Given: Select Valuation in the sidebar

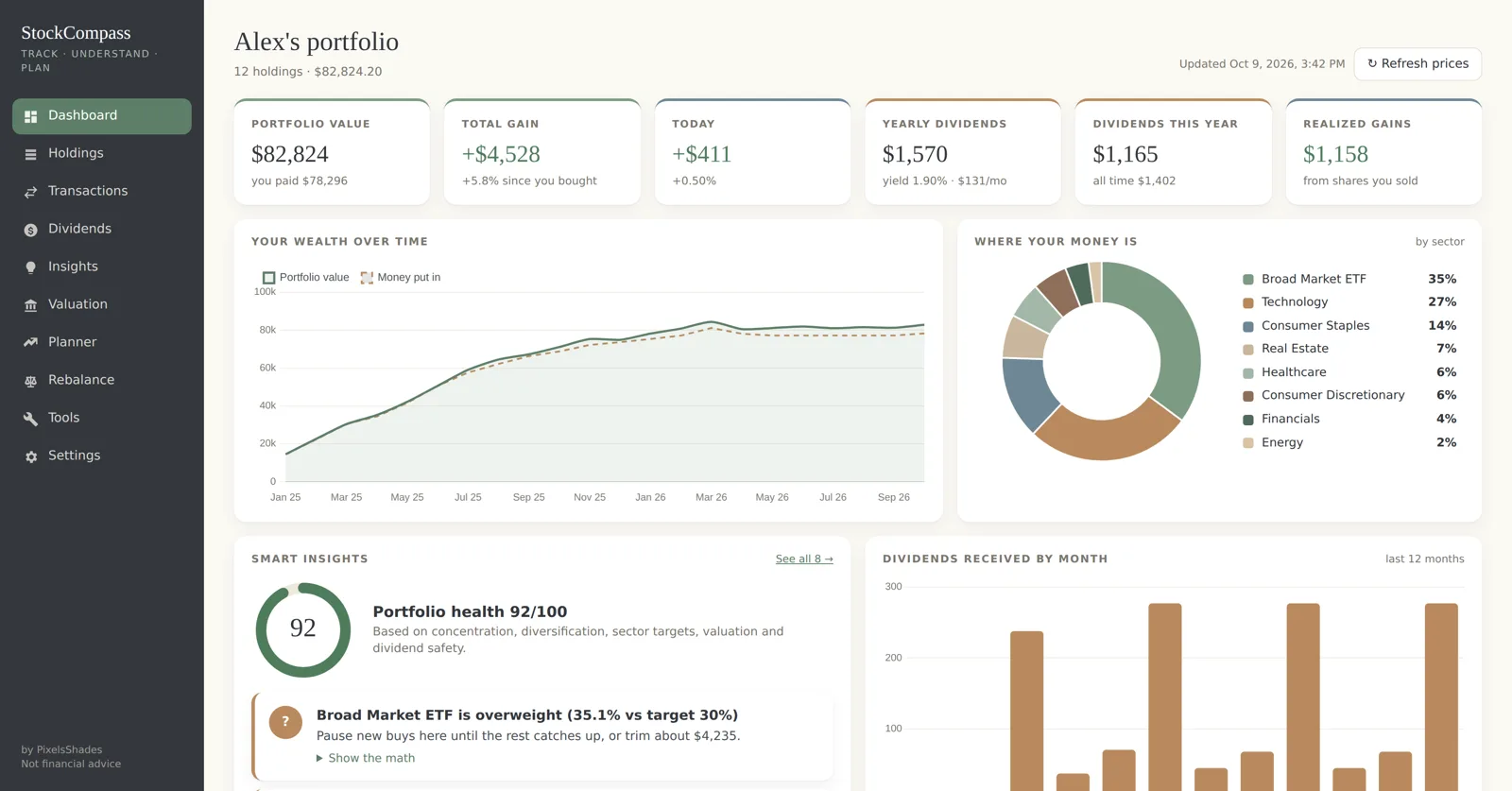Looking at the screenshot, I should pyautogui.click(x=102, y=304).
